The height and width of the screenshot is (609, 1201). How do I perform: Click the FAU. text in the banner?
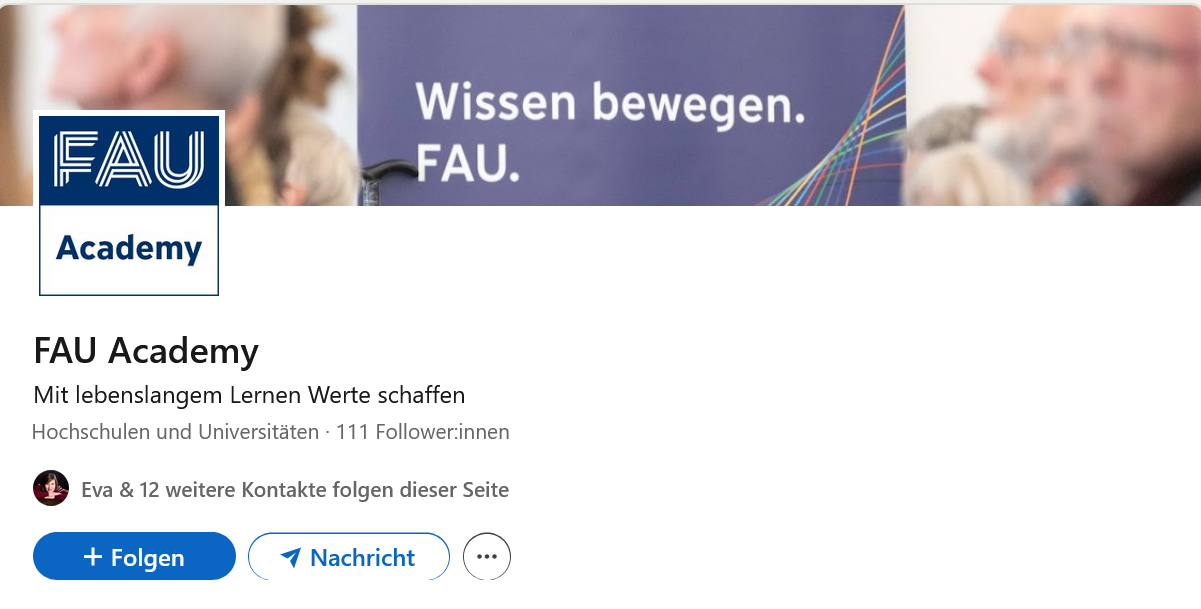(x=467, y=164)
